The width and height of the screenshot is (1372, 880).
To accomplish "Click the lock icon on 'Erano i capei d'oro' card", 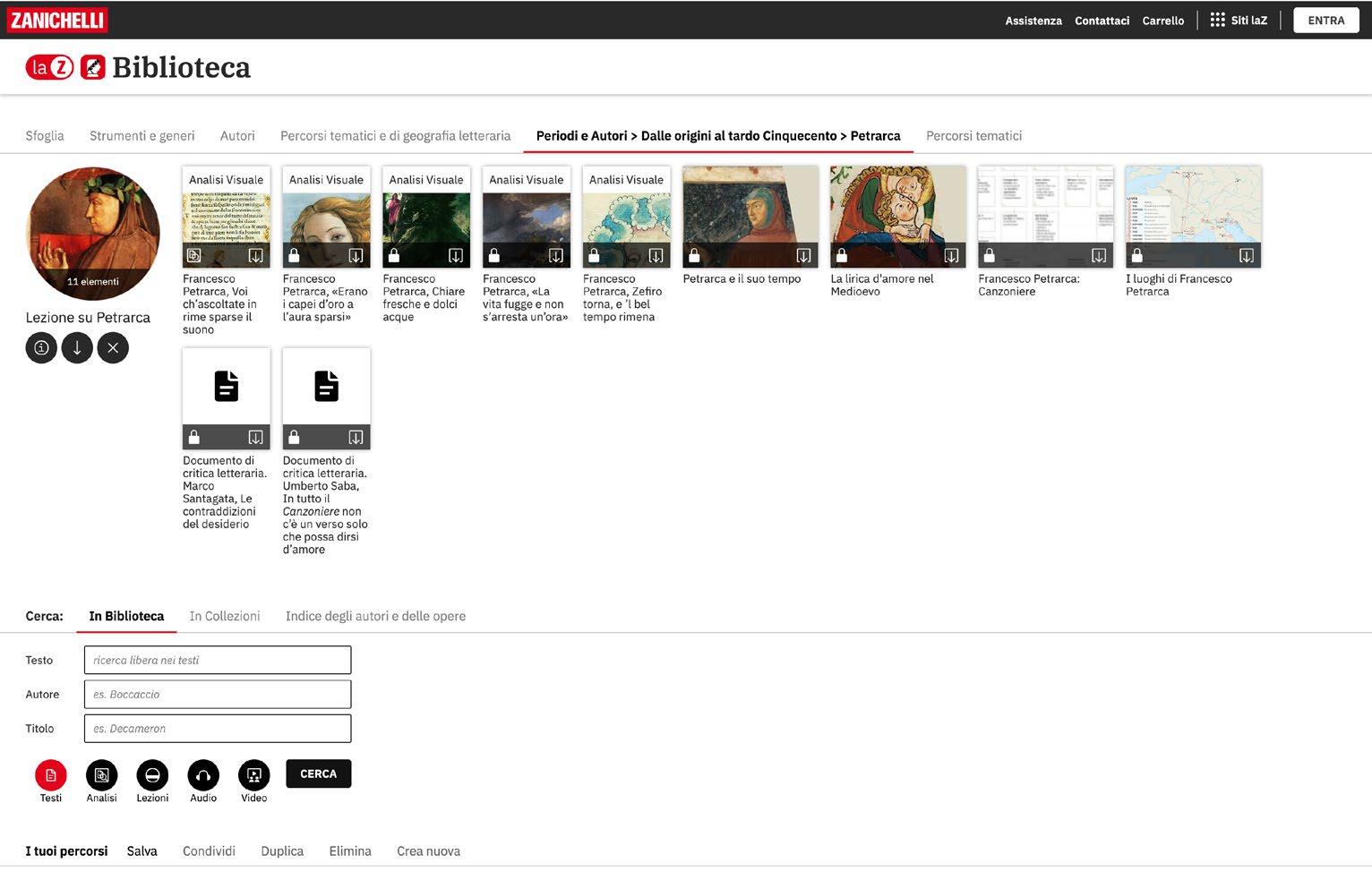I will (x=294, y=256).
